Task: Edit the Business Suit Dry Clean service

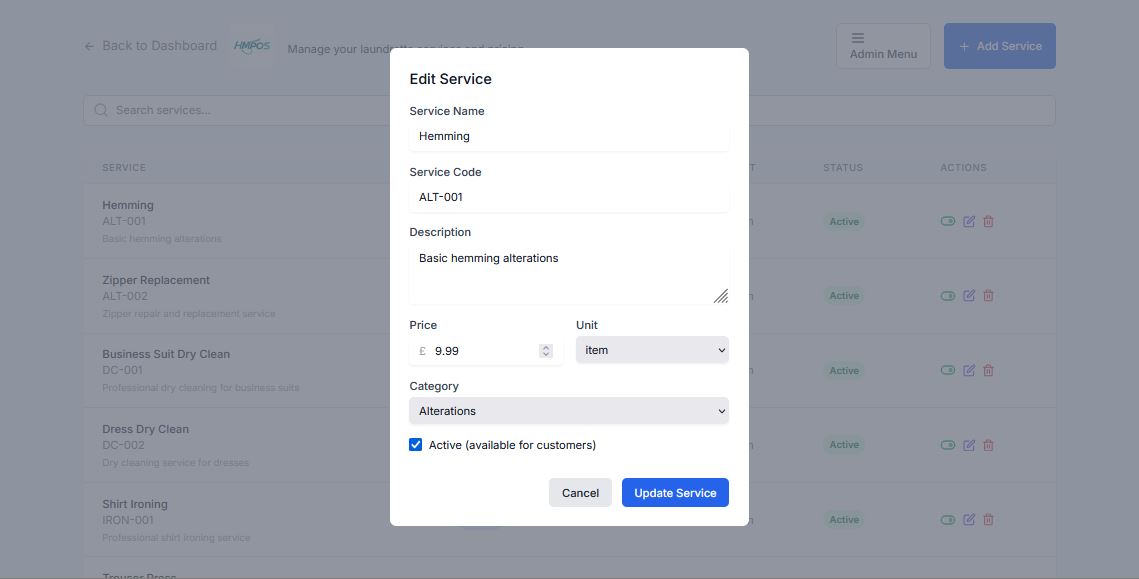Action: click(969, 370)
